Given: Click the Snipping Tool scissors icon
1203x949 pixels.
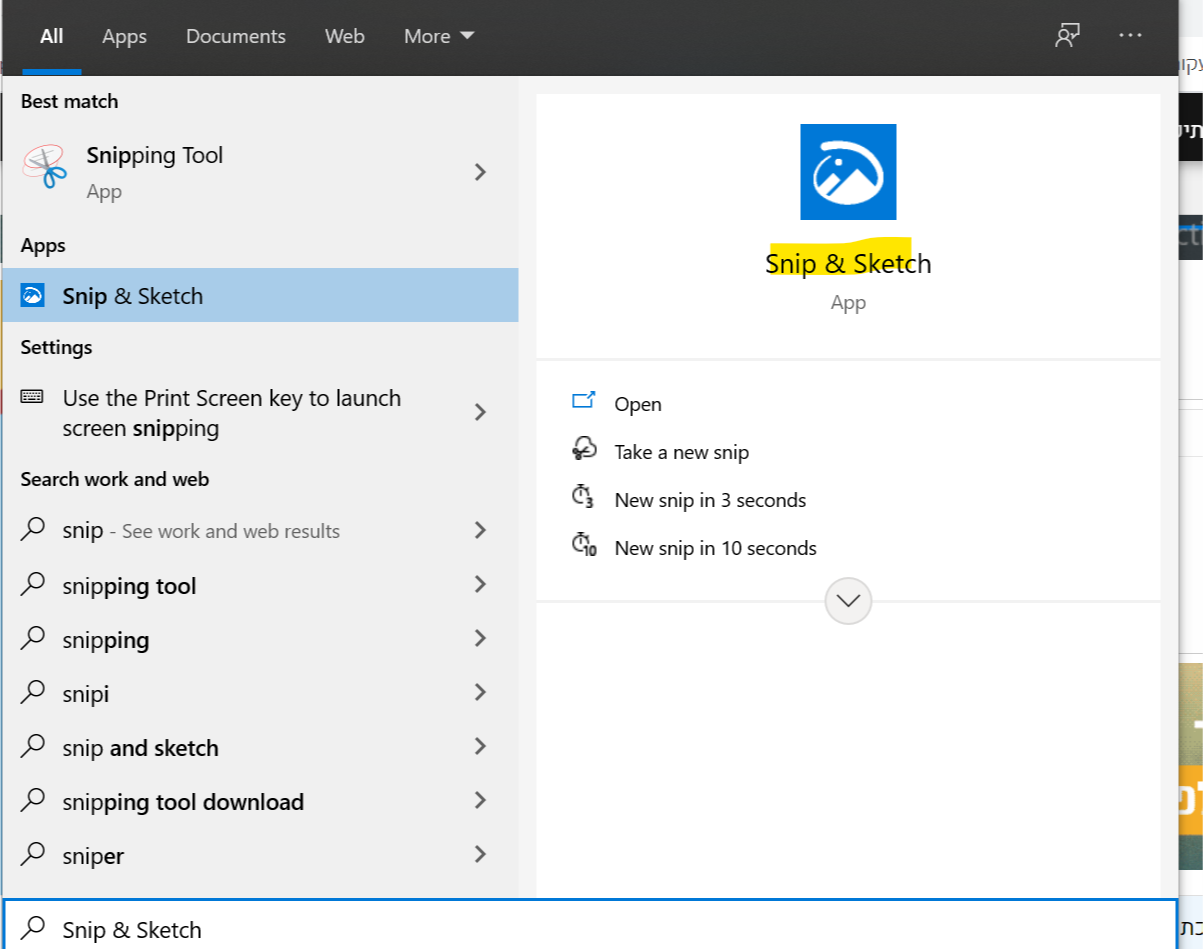Looking at the screenshot, I should pyautogui.click(x=43, y=167).
